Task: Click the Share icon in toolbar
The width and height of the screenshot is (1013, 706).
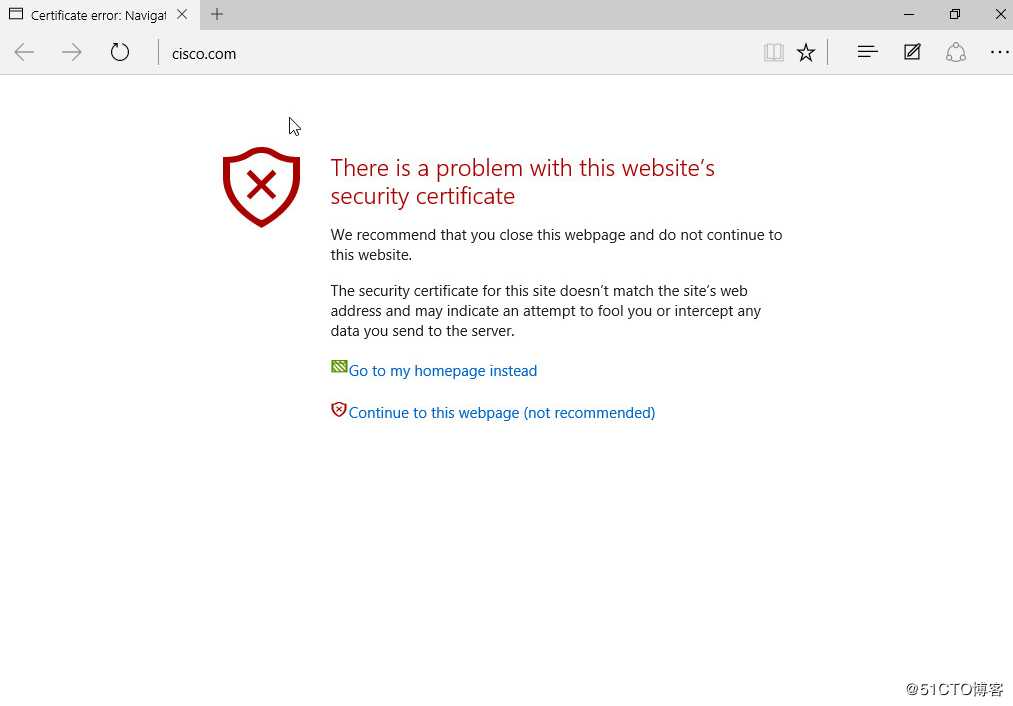Action: click(x=956, y=53)
